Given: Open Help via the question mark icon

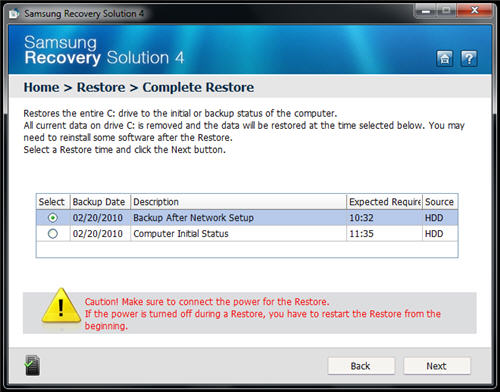Looking at the screenshot, I should pyautogui.click(x=469, y=59).
